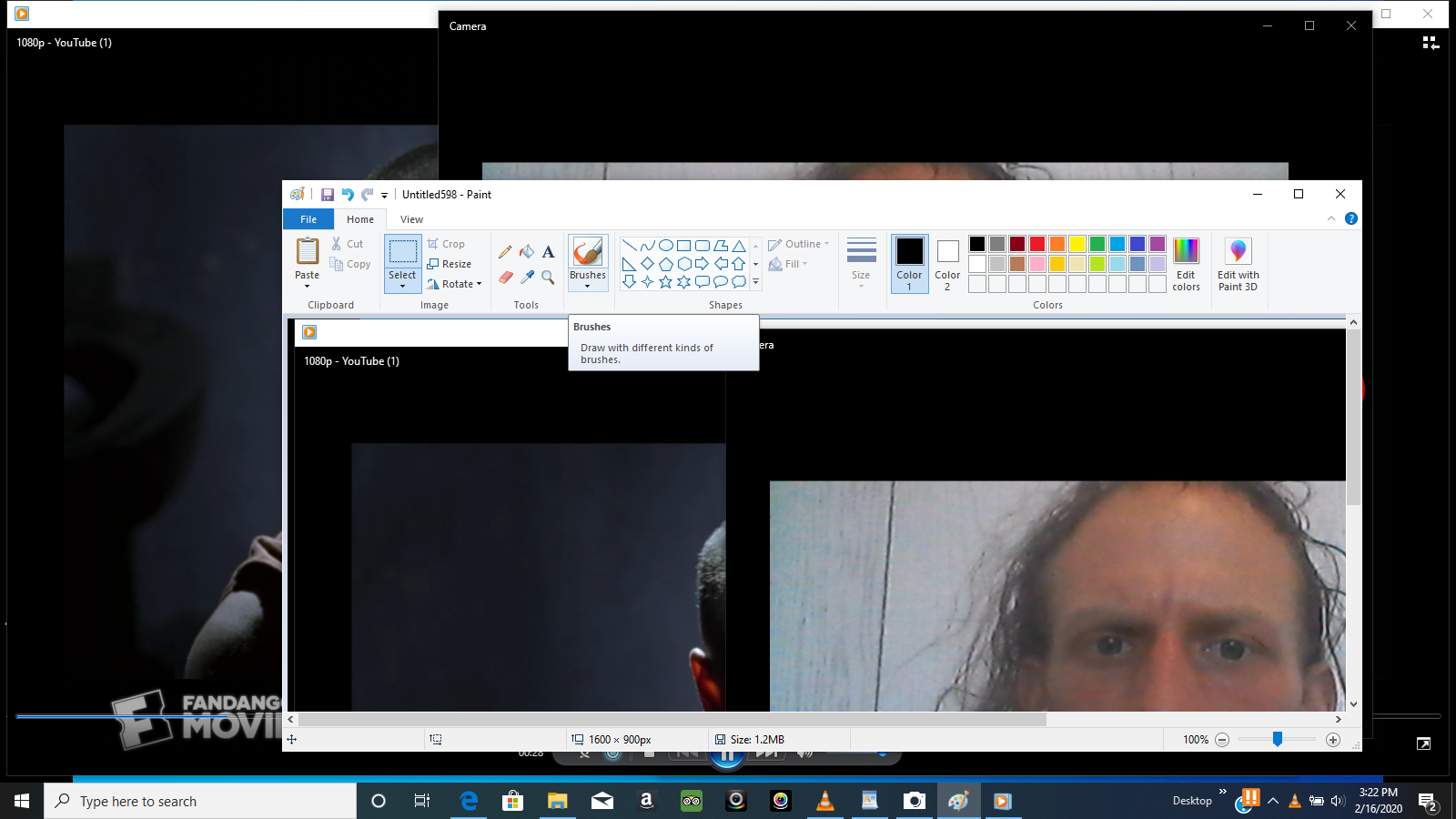Show the next row of the Shapes gallery
1456x819 pixels.
[755, 264]
